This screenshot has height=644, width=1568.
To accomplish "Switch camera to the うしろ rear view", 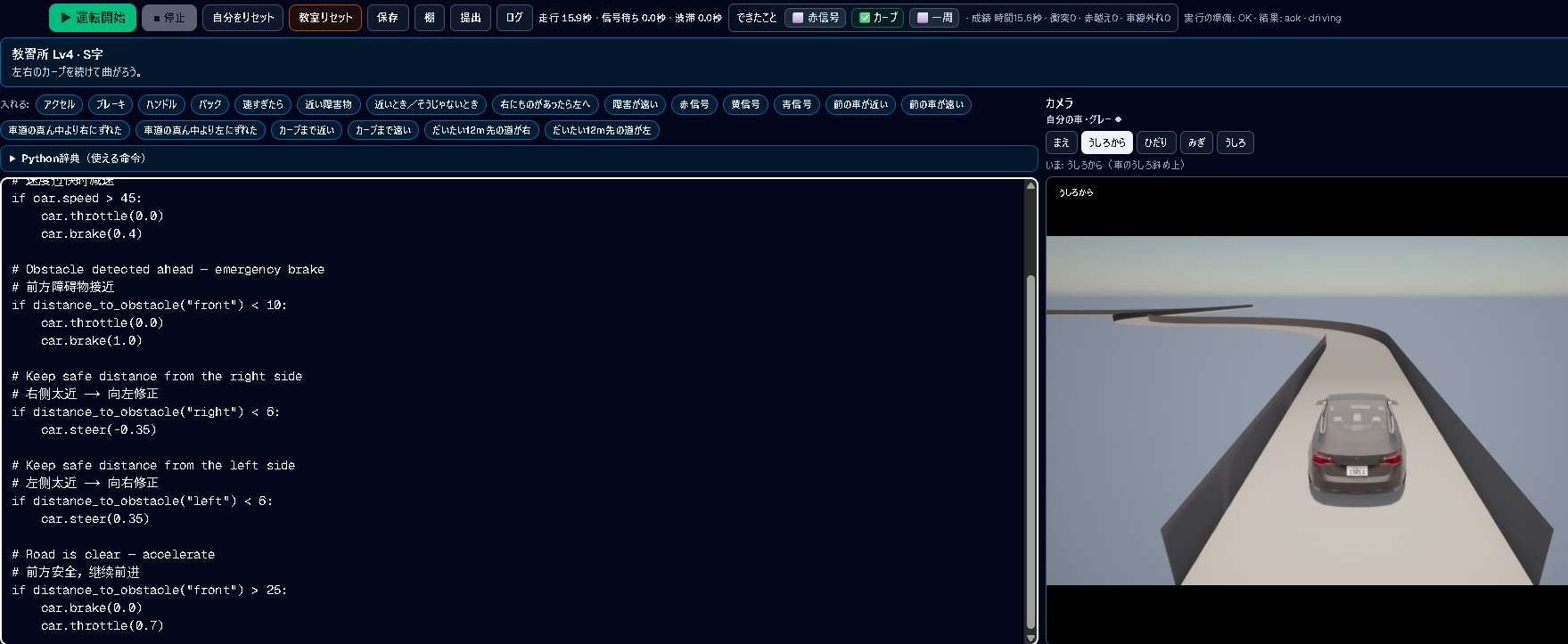I will (x=1235, y=143).
